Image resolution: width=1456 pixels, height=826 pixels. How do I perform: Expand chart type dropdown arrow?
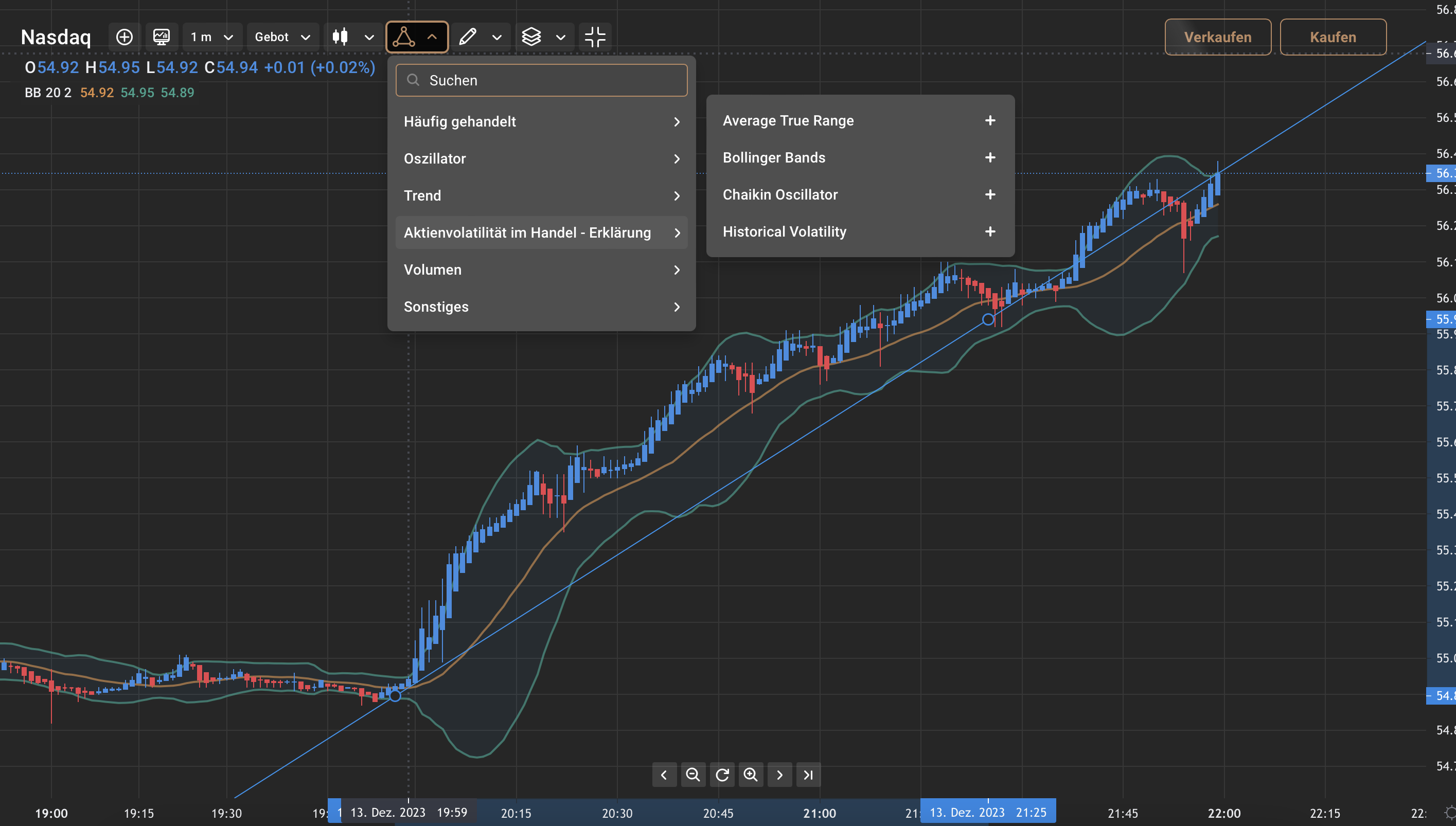pos(369,38)
